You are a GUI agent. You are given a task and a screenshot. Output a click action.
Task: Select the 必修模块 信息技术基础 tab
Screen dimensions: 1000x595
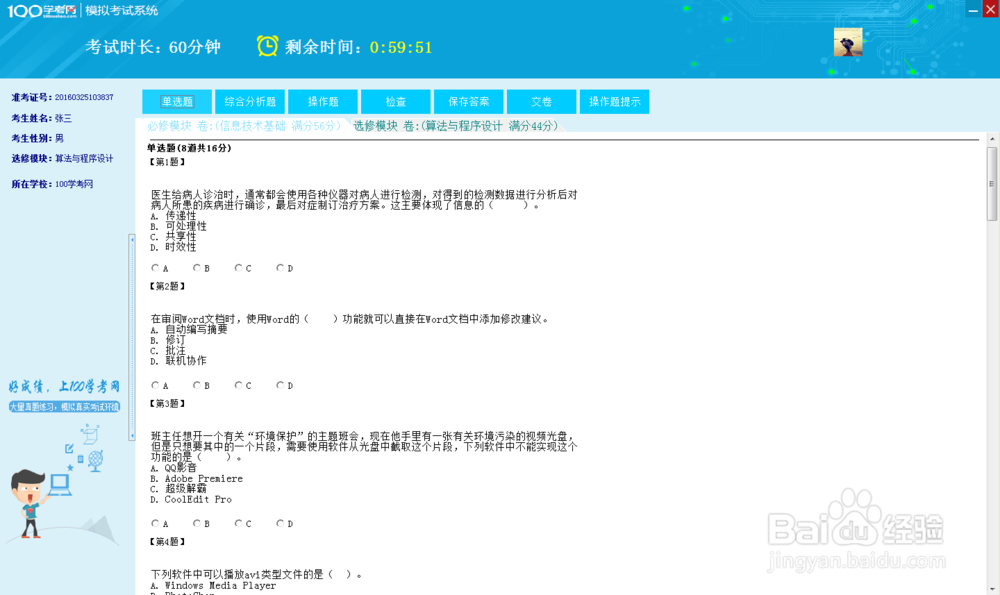[243, 126]
